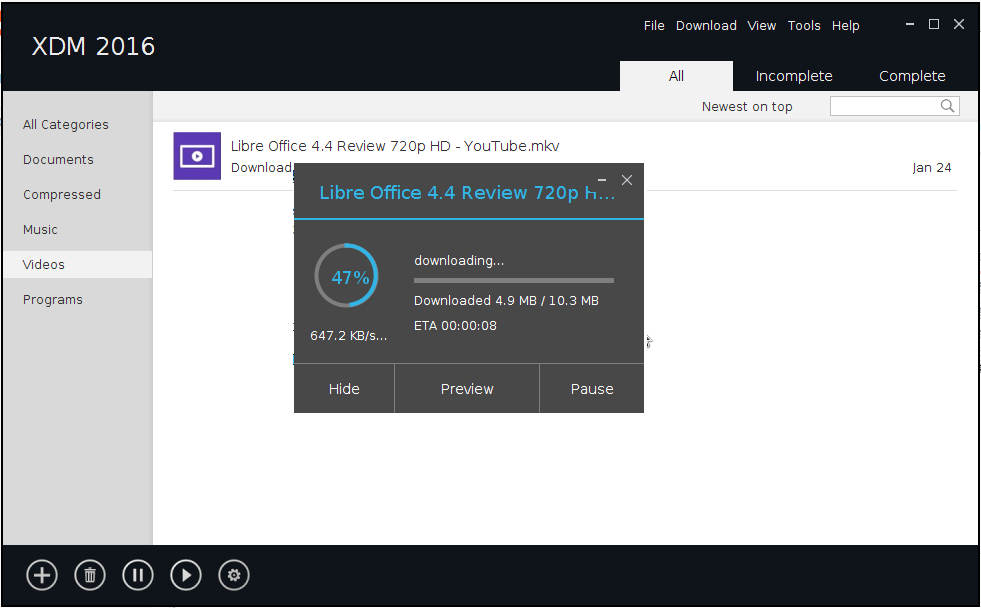The image size is (981, 608).
Task: Switch to the Complete tab
Action: [x=912, y=76]
